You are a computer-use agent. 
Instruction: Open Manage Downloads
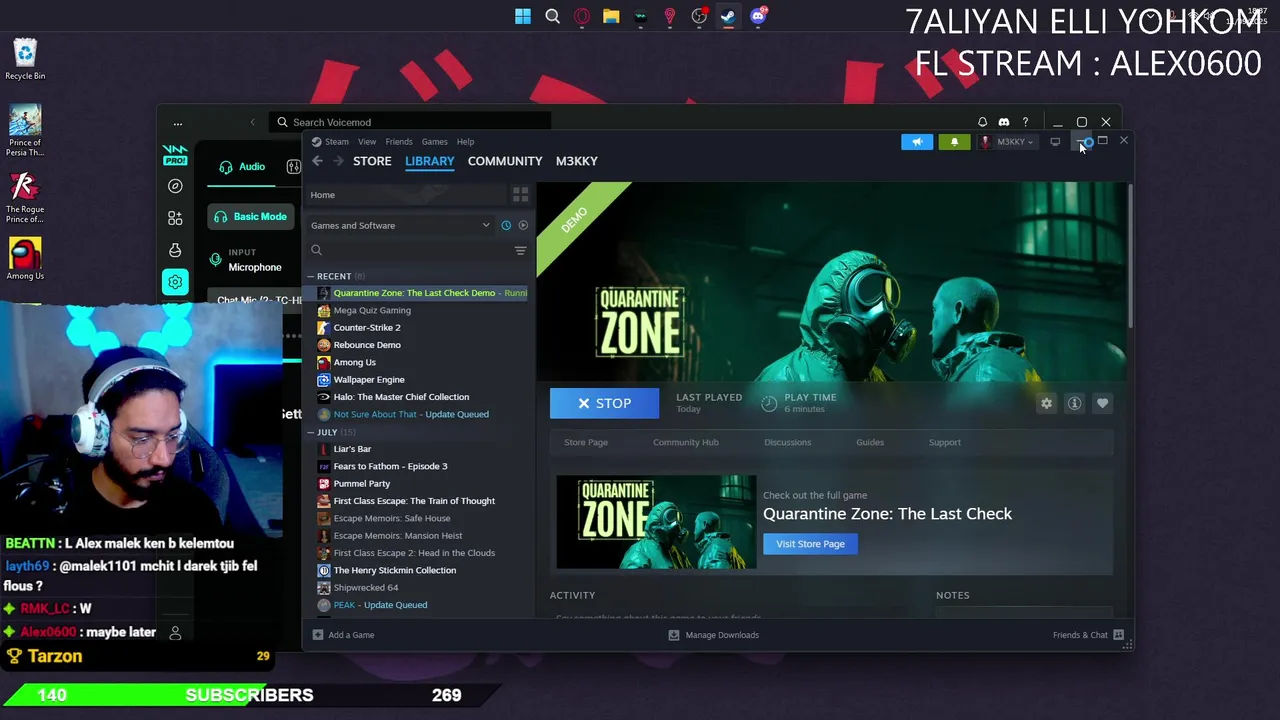713,635
